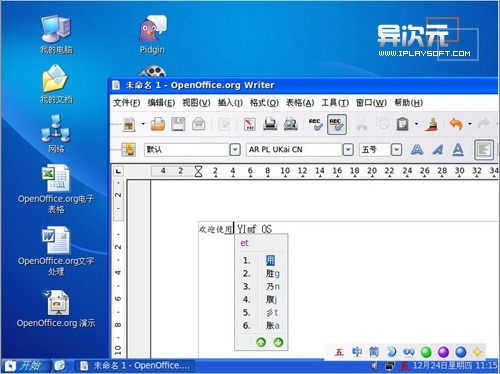This screenshot has height=374, width=500.
Task: Toggle Bold formatting A icon
Action: coord(417,149)
